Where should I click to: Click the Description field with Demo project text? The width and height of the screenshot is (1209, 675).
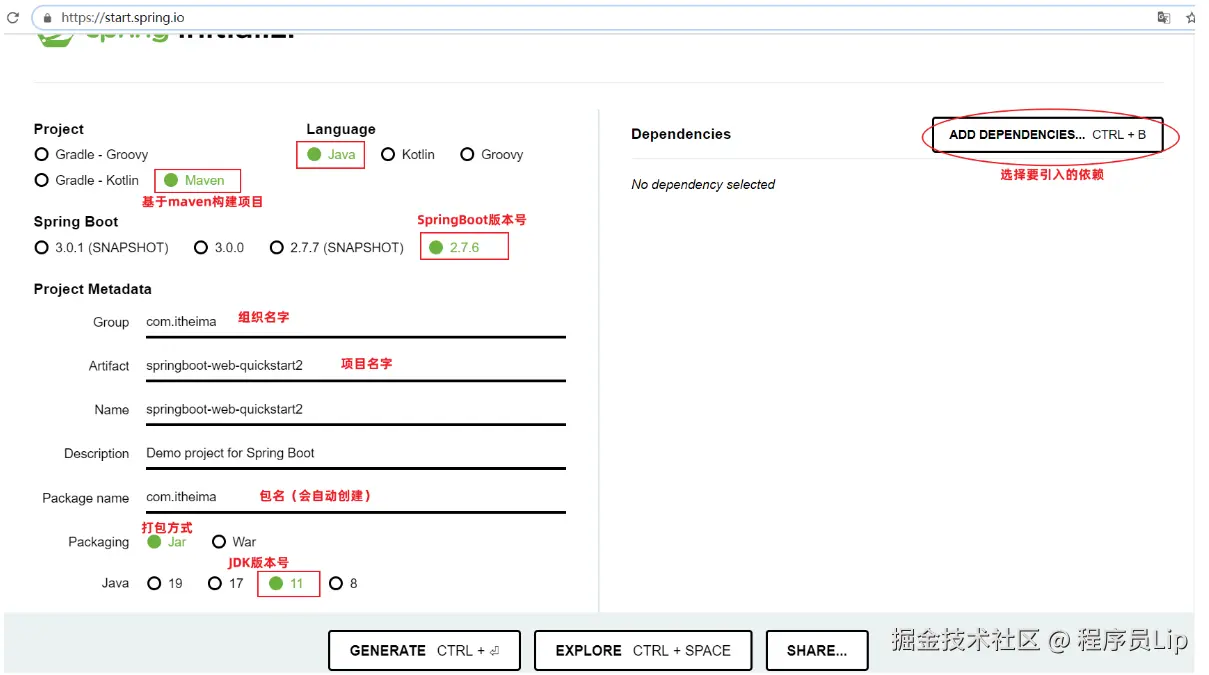click(x=355, y=453)
